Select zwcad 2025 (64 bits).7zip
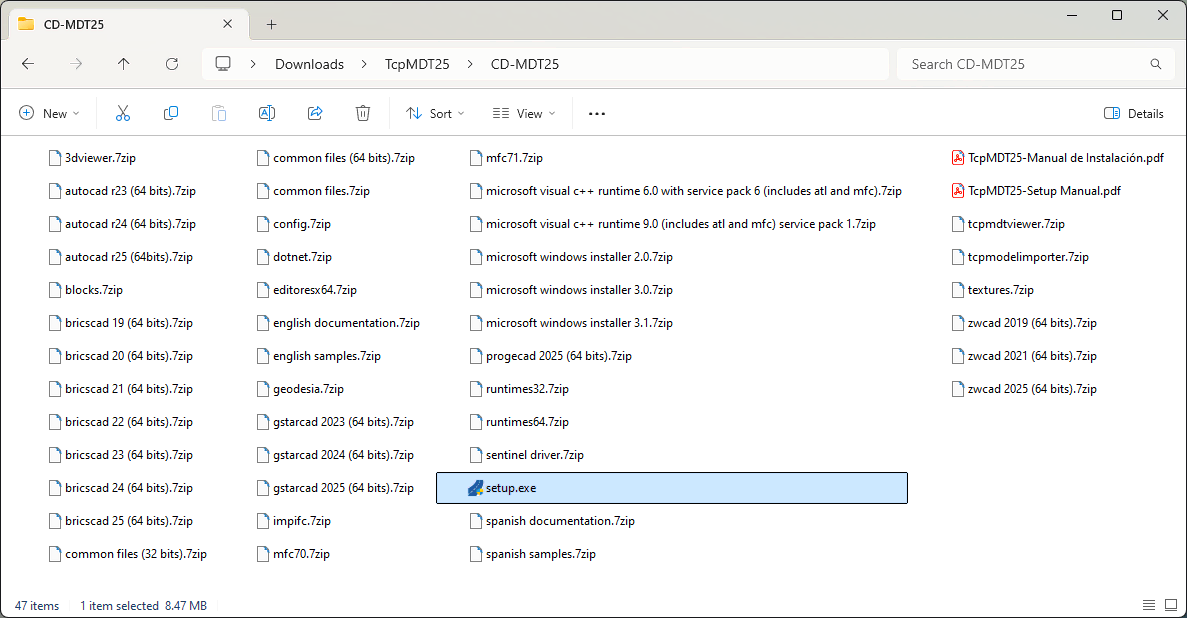The image size is (1187, 618). (x=1024, y=389)
